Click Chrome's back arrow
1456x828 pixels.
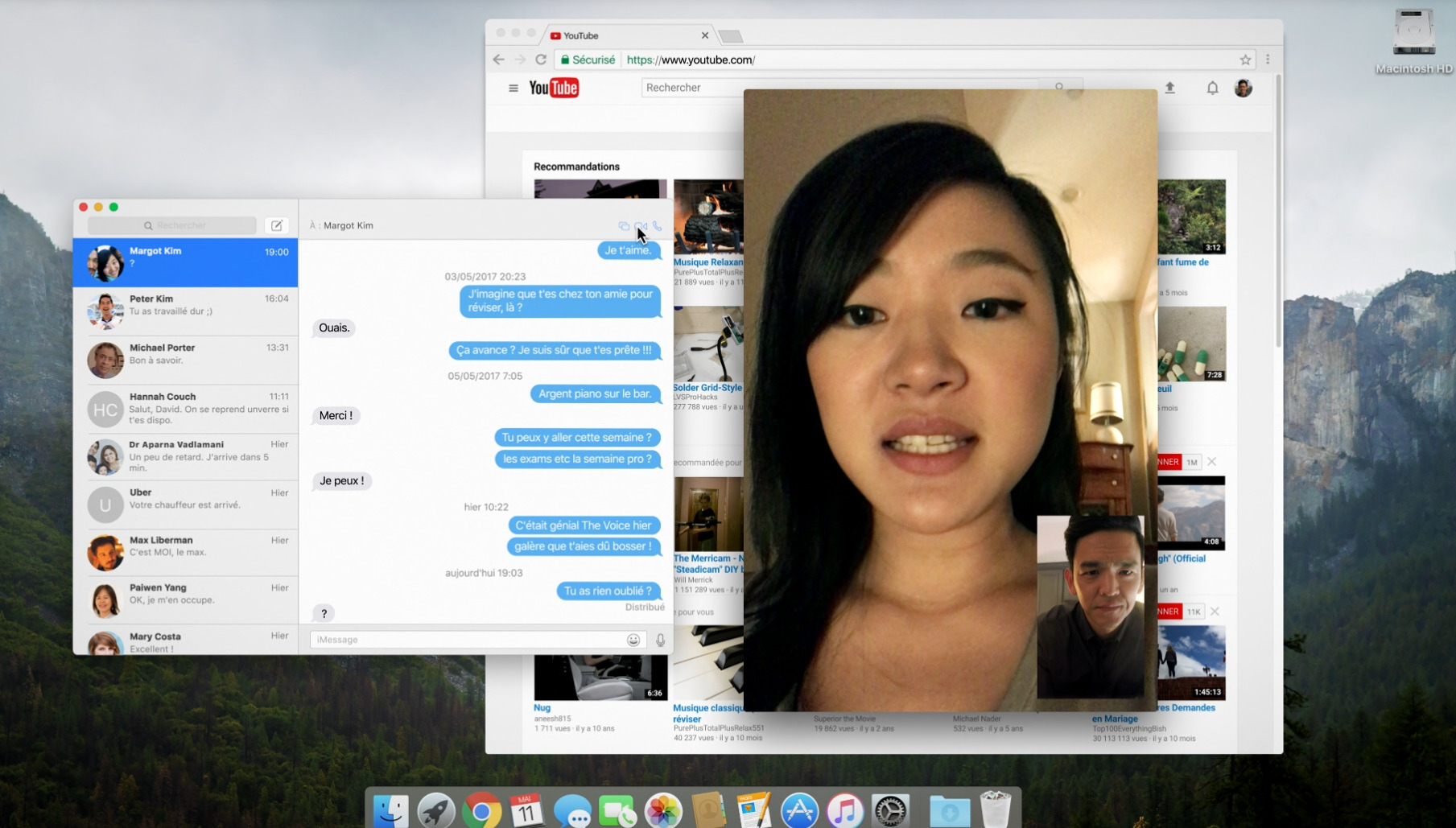pyautogui.click(x=499, y=60)
